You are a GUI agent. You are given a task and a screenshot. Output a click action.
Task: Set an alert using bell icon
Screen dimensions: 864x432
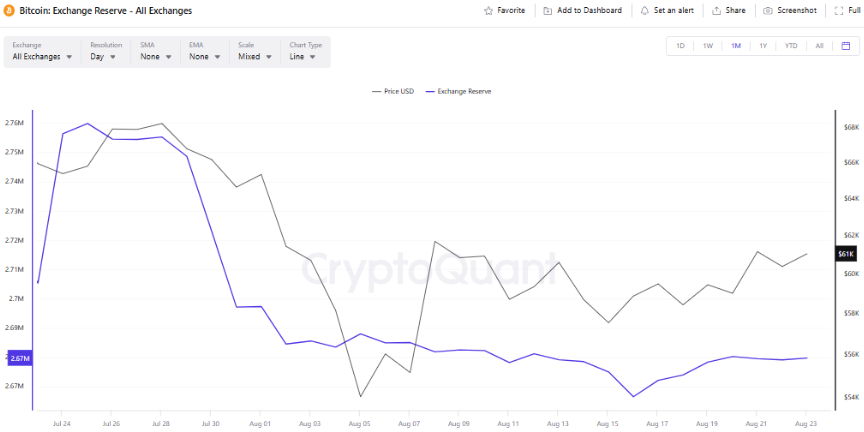pyautogui.click(x=644, y=11)
